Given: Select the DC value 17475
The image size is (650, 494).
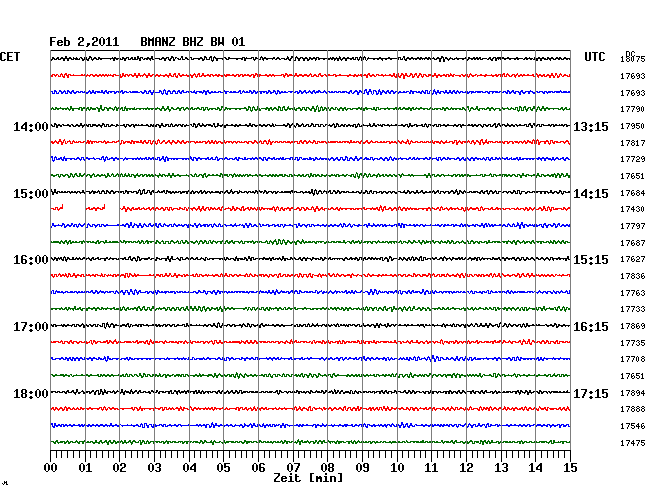Looking at the screenshot, I should (633, 443).
